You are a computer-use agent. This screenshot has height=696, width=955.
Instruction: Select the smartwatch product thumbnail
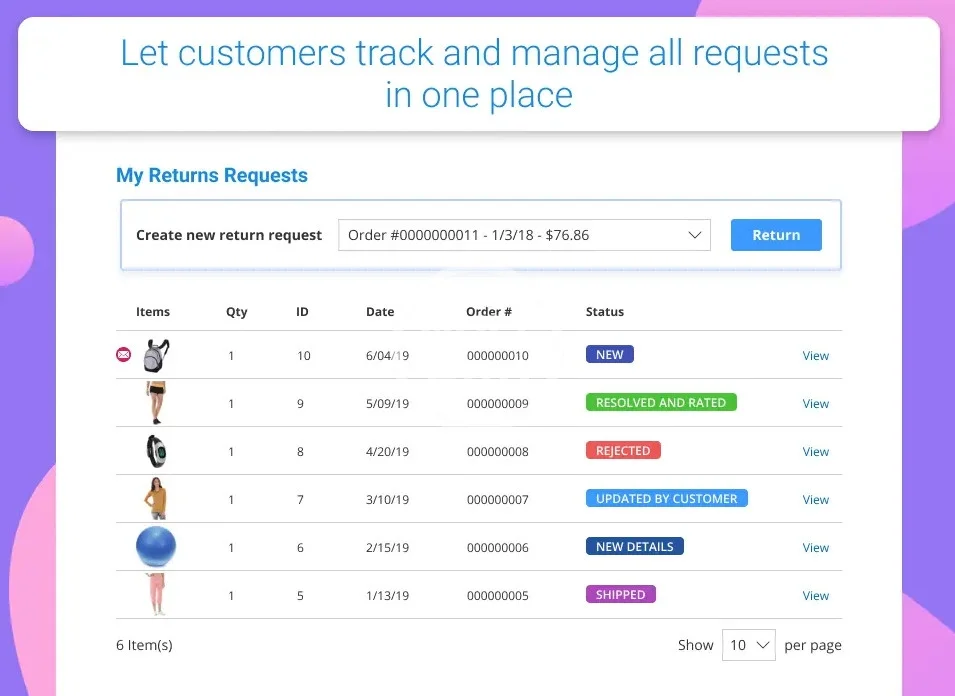[x=156, y=451]
